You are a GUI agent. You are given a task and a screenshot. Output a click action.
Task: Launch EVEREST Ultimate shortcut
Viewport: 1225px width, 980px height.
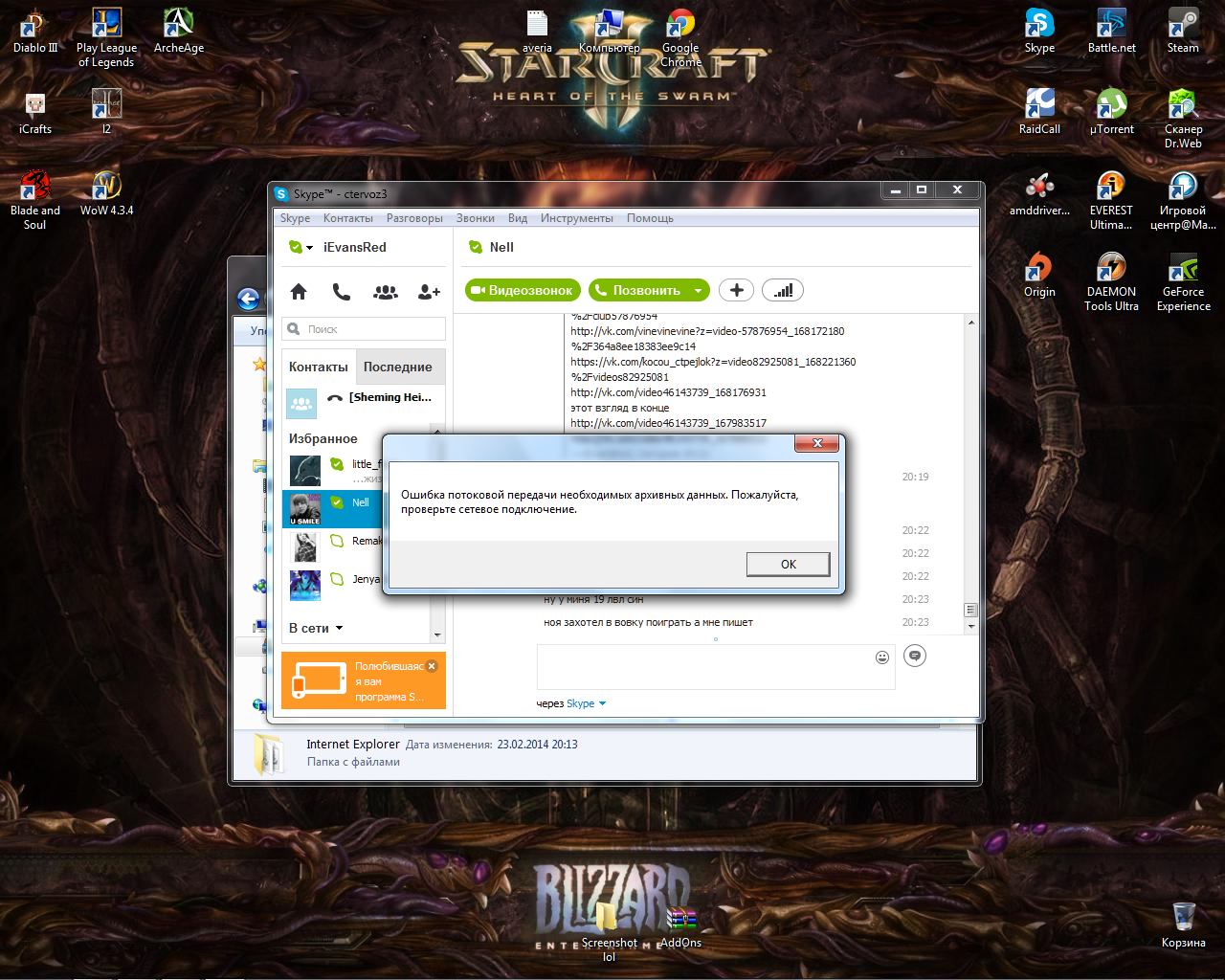(1111, 200)
